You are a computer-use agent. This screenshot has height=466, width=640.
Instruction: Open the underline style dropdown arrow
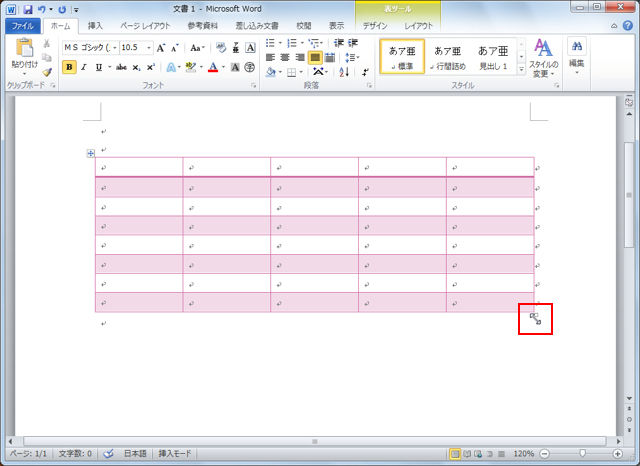point(109,67)
